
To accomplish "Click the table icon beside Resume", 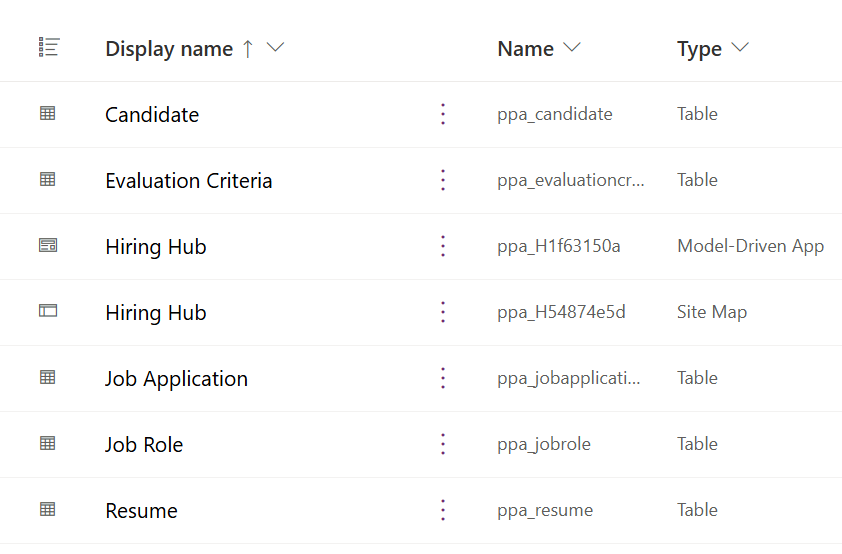I will pyautogui.click(x=47, y=510).
